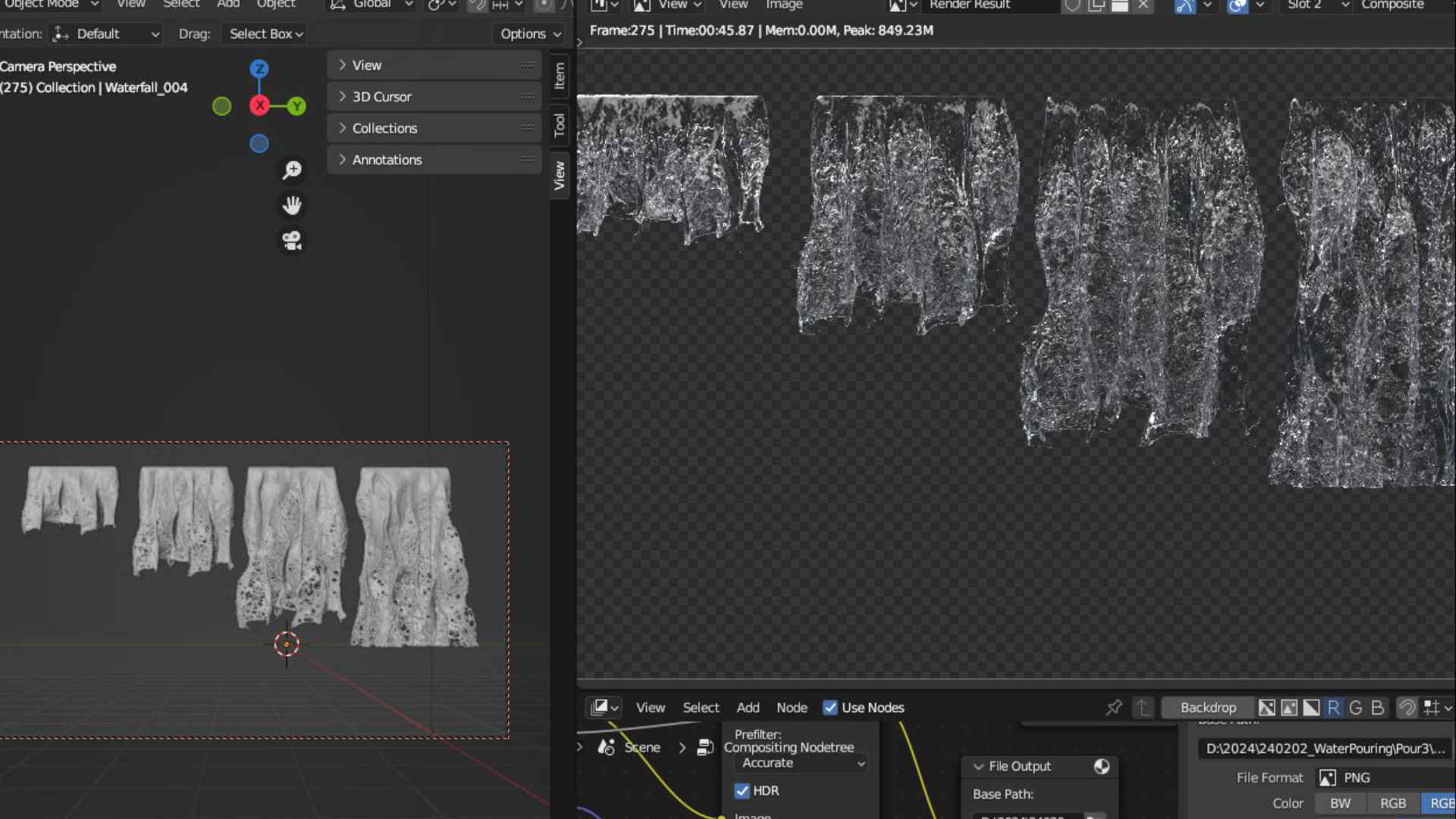Viewport: 1456px width, 819px height.
Task: Open the node editor type selector icon
Action: pos(604,708)
